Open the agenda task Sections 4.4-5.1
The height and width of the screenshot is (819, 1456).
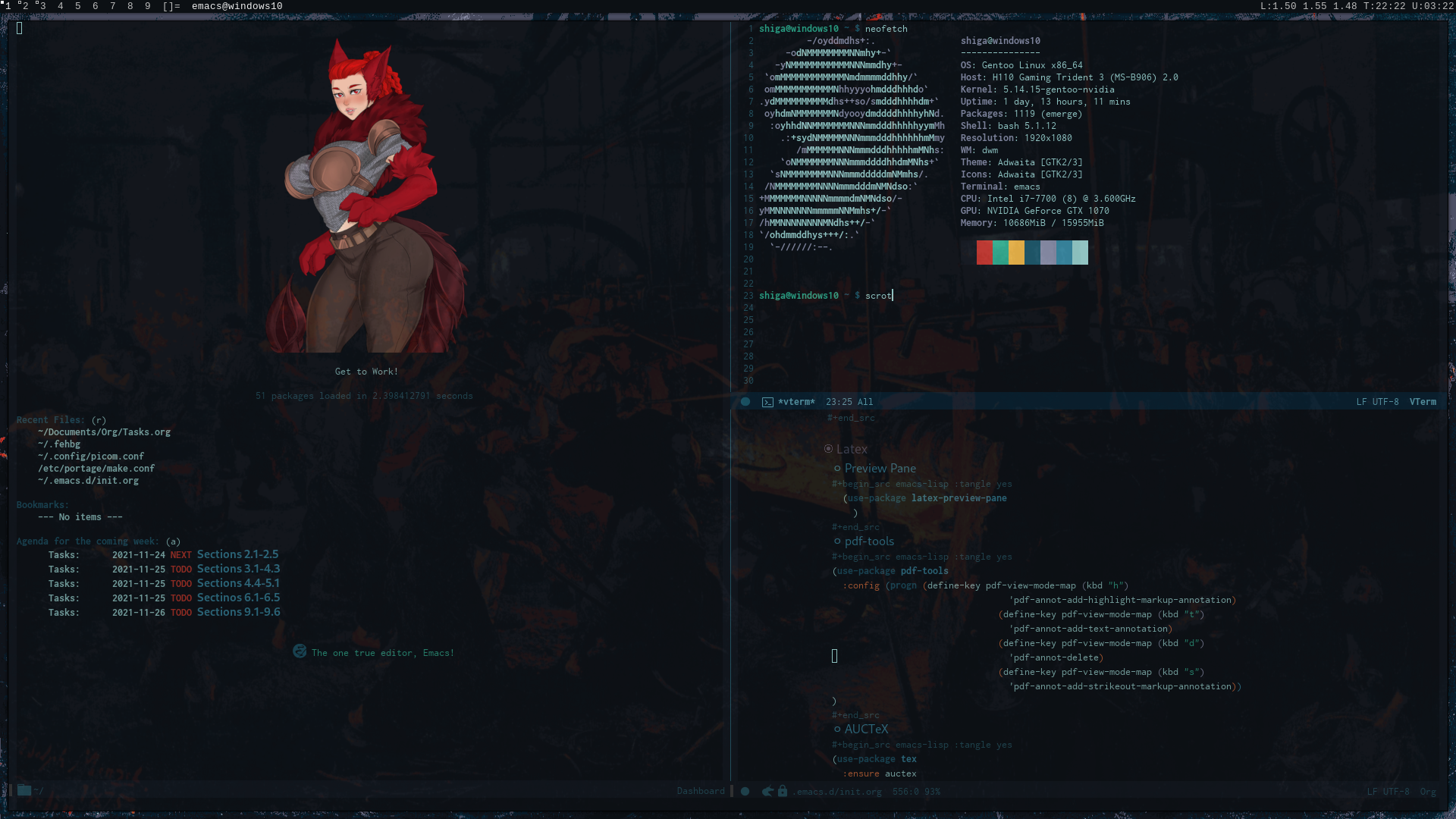[x=238, y=583]
